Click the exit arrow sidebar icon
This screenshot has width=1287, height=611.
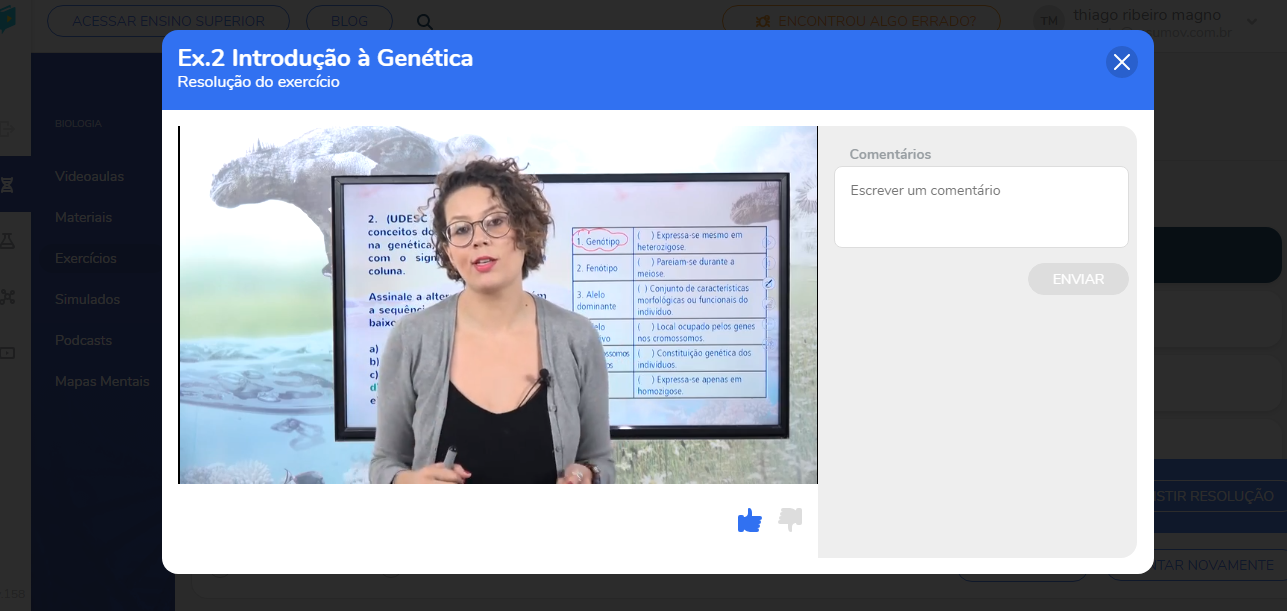point(8,128)
